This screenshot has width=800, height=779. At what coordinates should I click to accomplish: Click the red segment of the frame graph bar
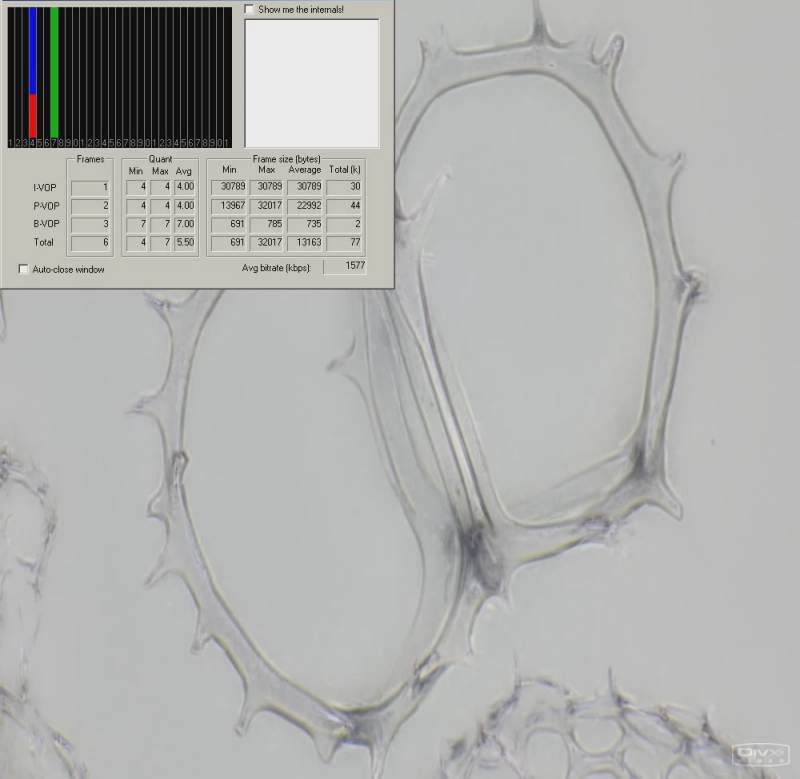click(33, 116)
